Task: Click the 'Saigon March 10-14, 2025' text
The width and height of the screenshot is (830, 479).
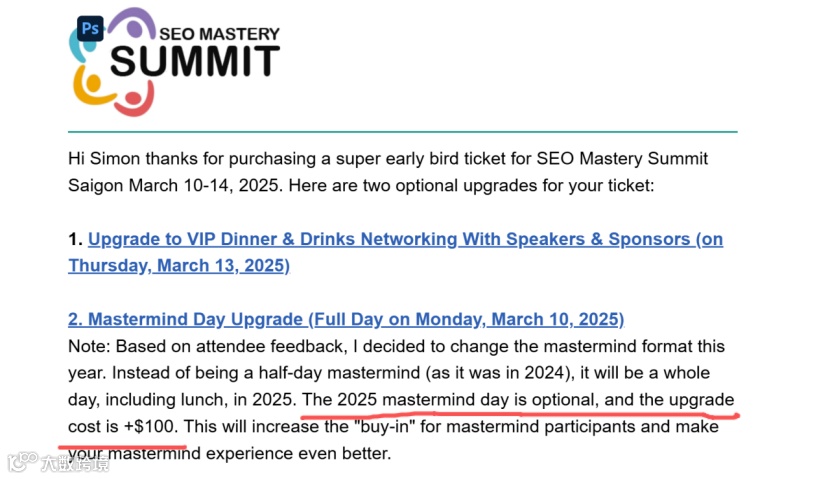Action: click(174, 185)
